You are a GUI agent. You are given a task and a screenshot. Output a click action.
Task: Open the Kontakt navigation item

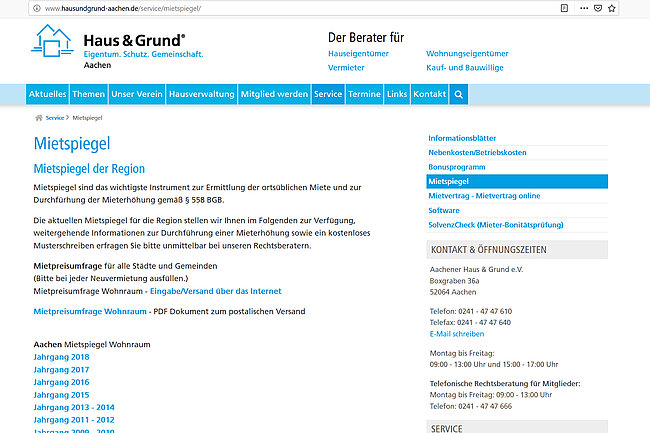pos(430,94)
